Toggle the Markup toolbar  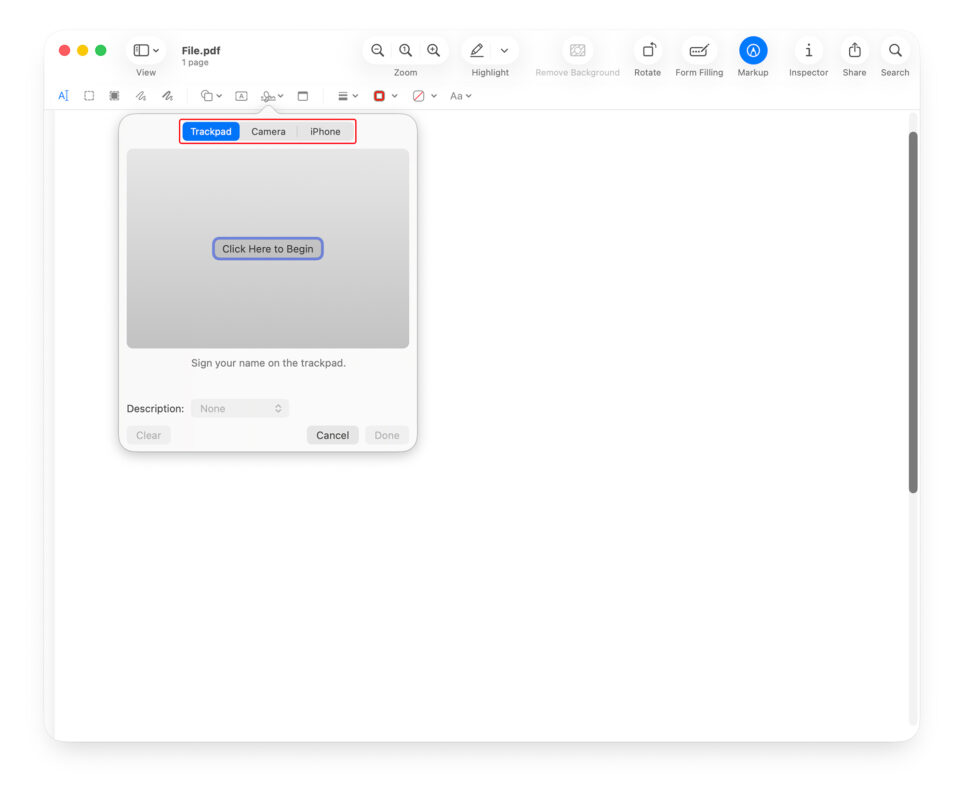point(753,50)
